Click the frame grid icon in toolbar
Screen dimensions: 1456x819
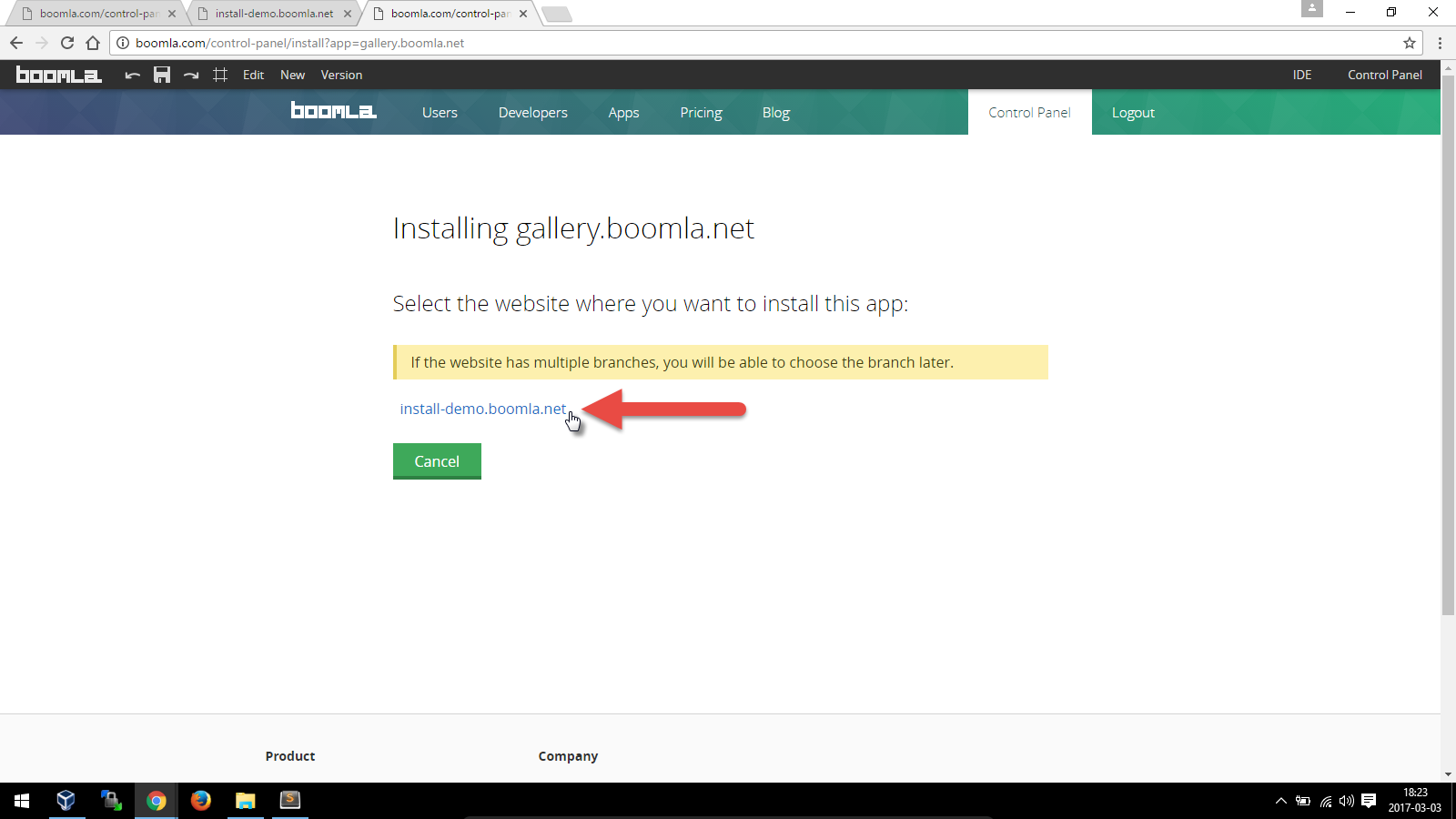[220, 75]
